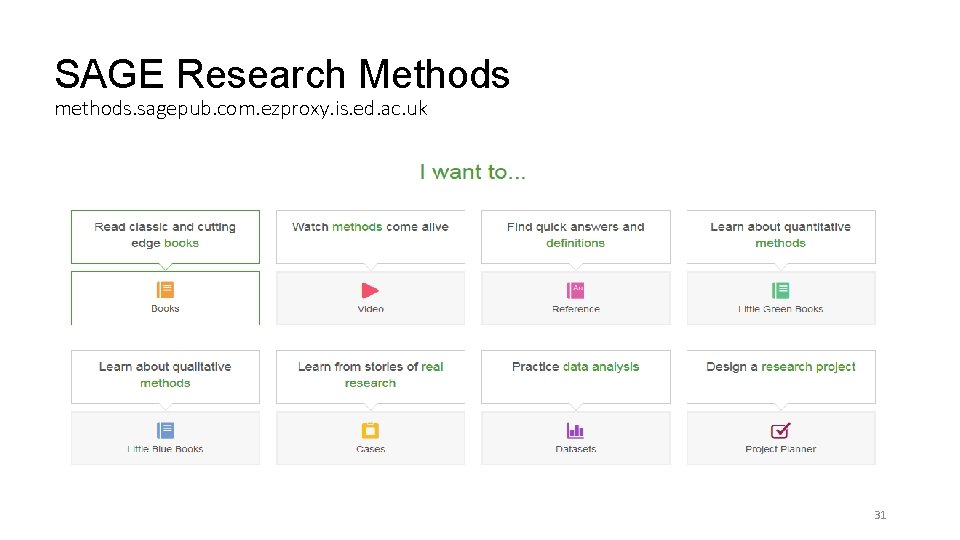This screenshot has height=540, width=960.
Task: Open 'Read classic and cutting edge books' card
Action: (165, 237)
